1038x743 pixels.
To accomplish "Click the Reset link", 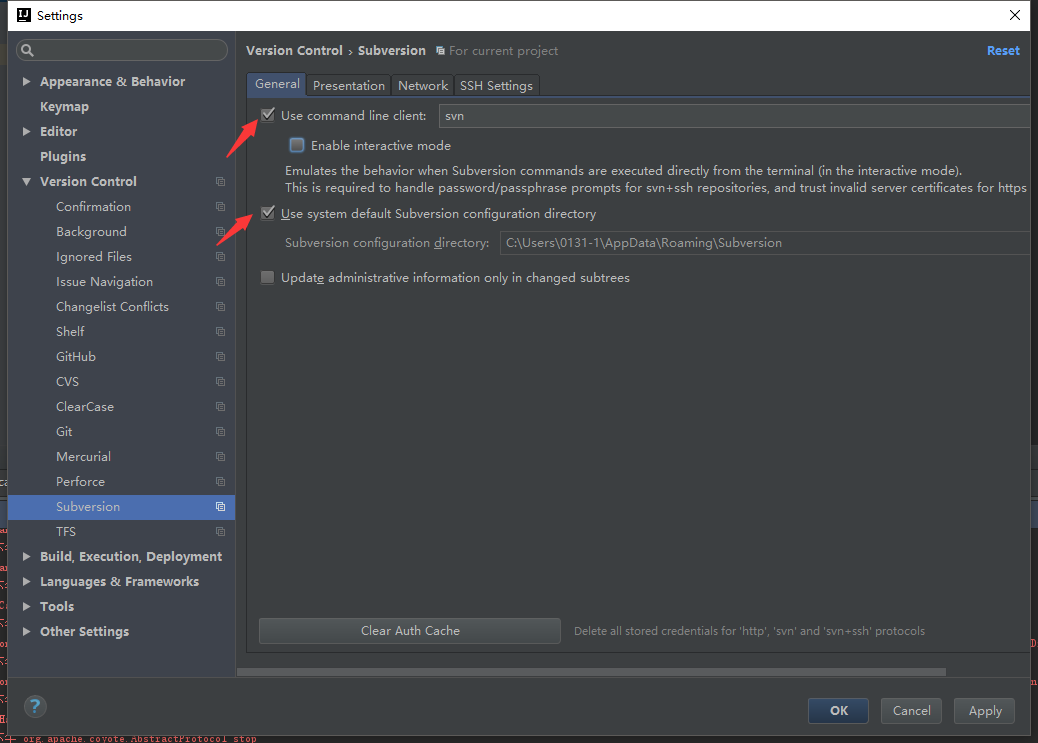I will pos(1003,51).
